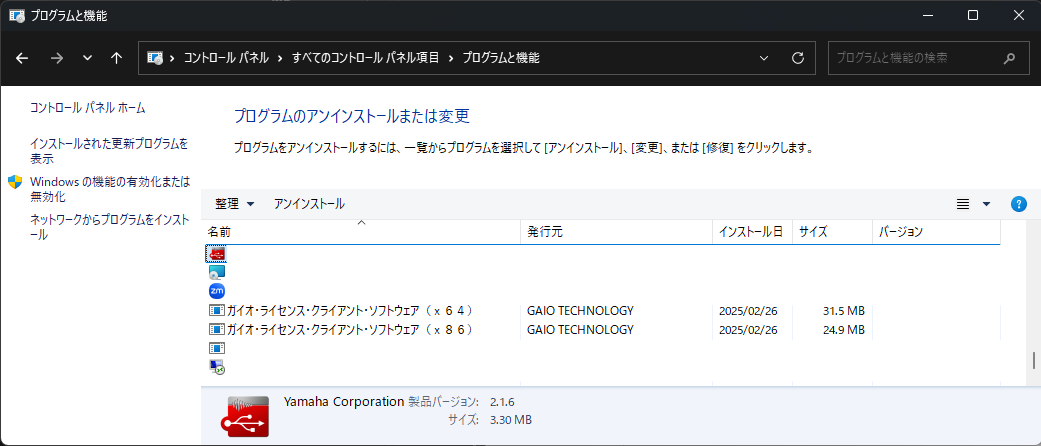
Task: Expand the view options dropdown arrow
Action: pos(986,204)
